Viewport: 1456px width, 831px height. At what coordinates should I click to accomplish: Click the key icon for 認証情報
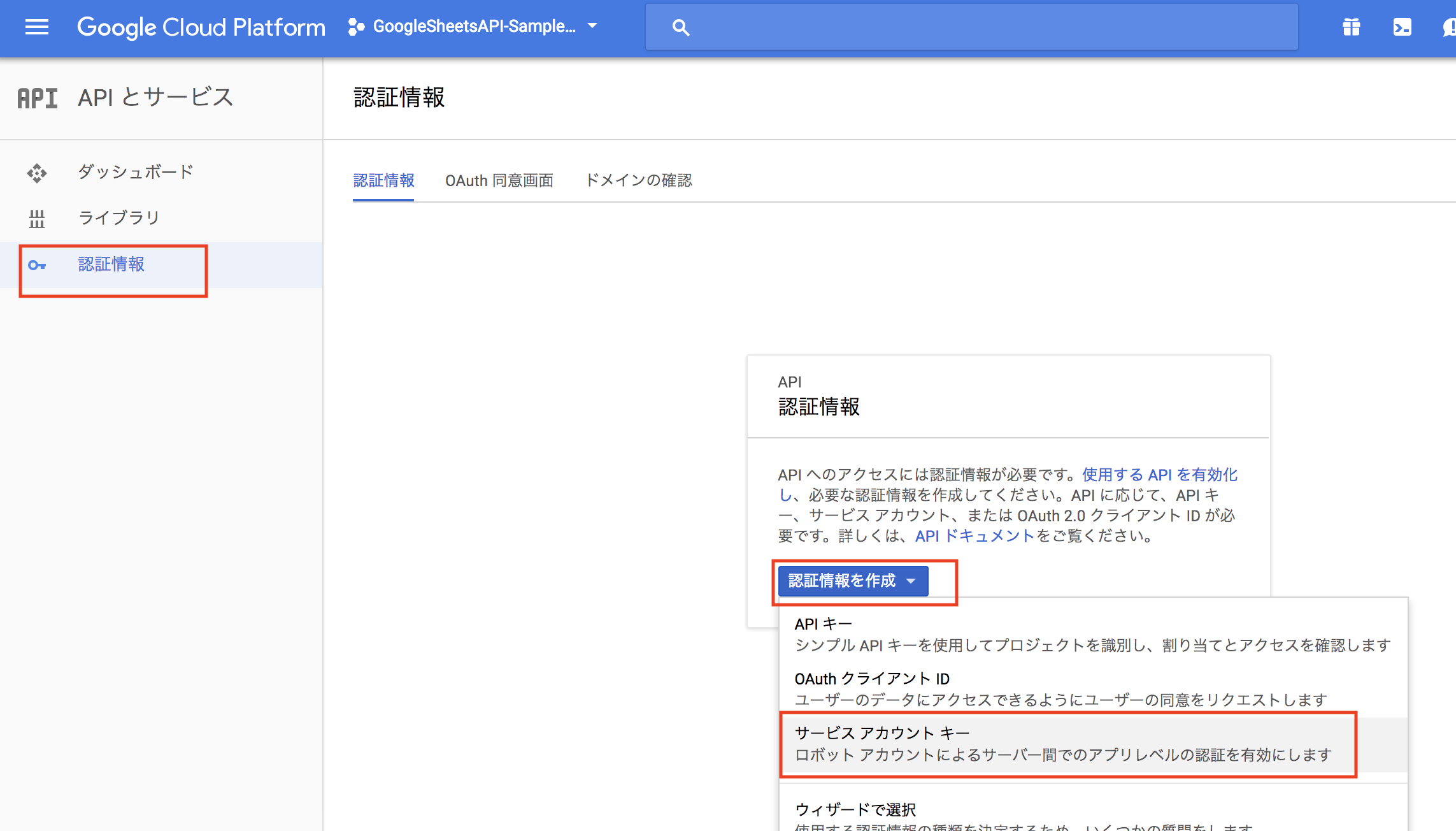tap(37, 265)
